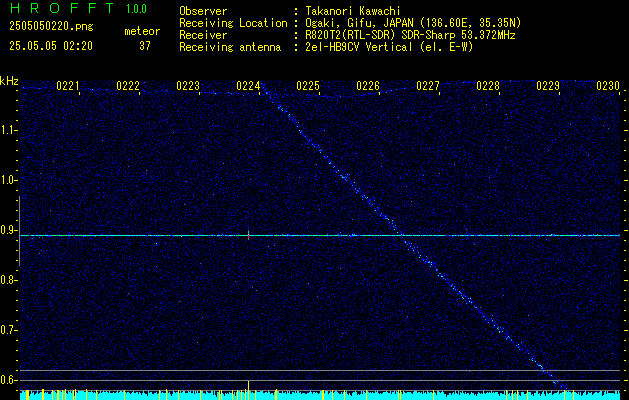Click the 1.0 frequency axis label
Screen dimensions: 629x400
[8, 181]
